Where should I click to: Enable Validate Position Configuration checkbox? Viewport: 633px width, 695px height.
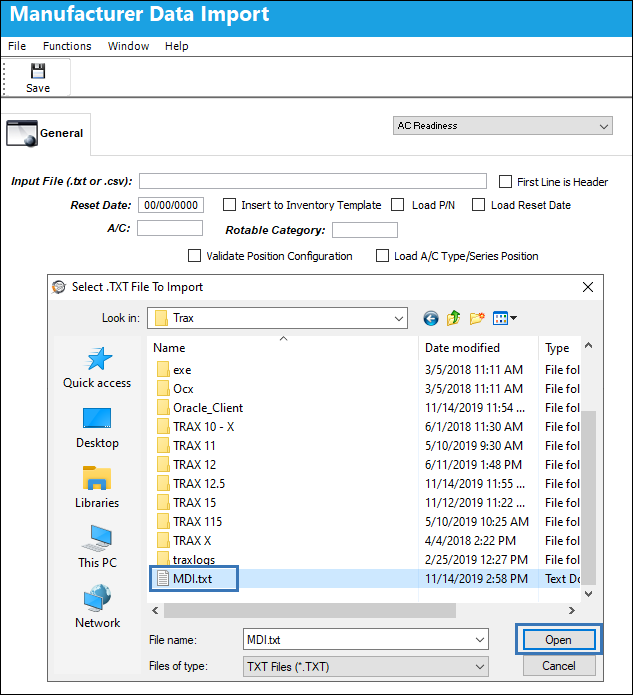[194, 256]
